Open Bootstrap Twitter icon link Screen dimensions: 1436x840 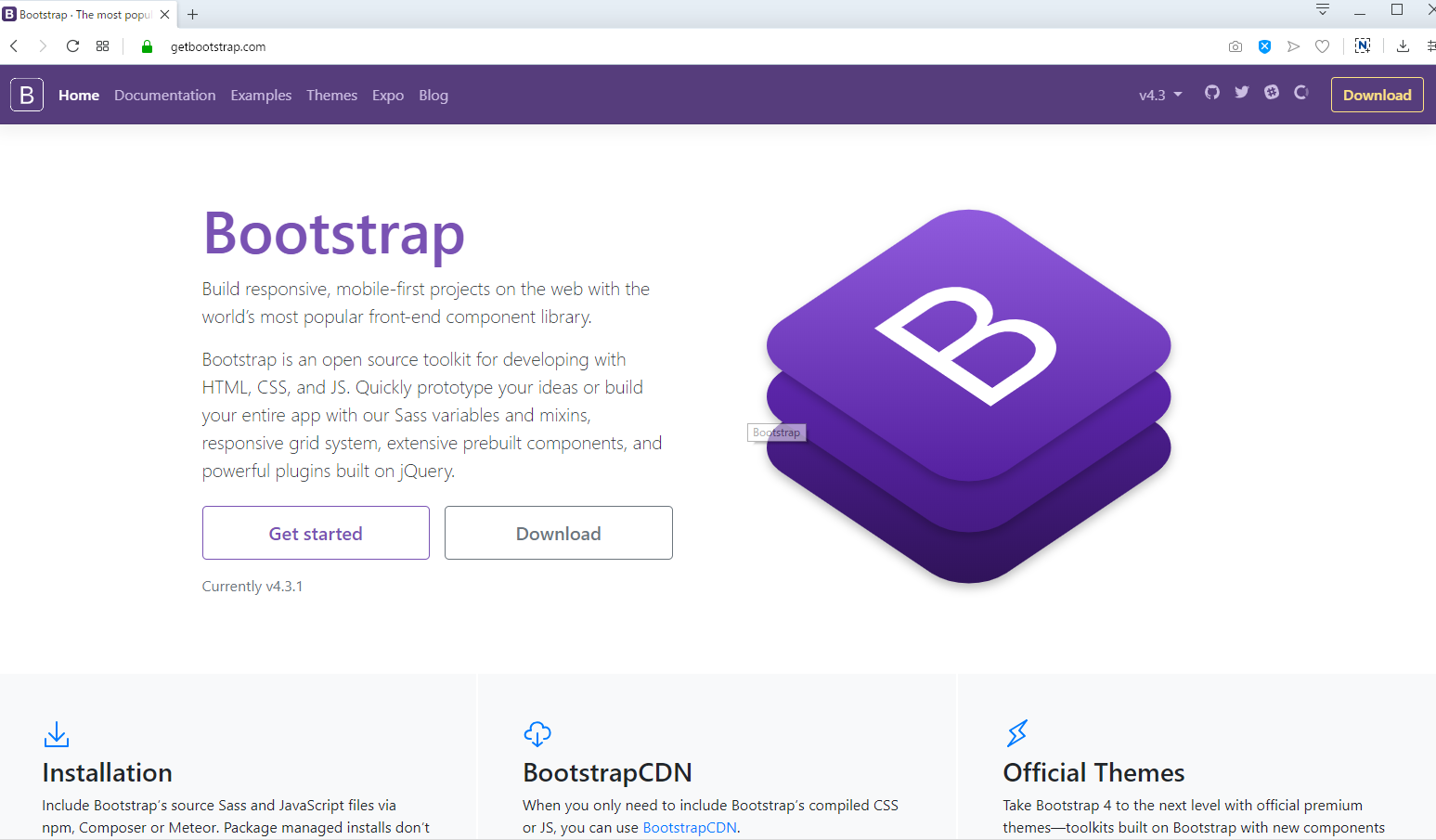[x=1242, y=92]
